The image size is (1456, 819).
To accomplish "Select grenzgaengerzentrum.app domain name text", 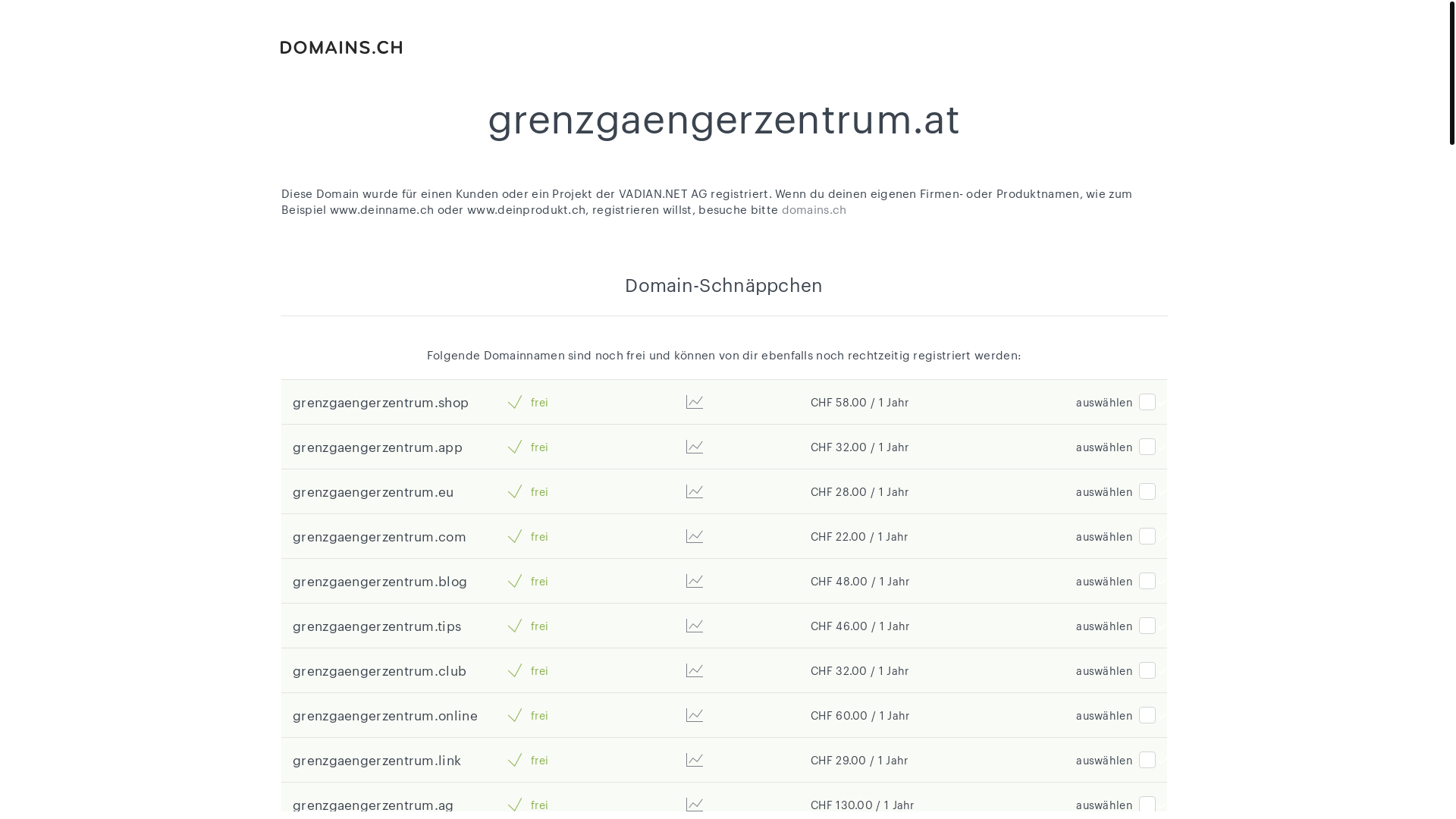I will pyautogui.click(x=378, y=447).
